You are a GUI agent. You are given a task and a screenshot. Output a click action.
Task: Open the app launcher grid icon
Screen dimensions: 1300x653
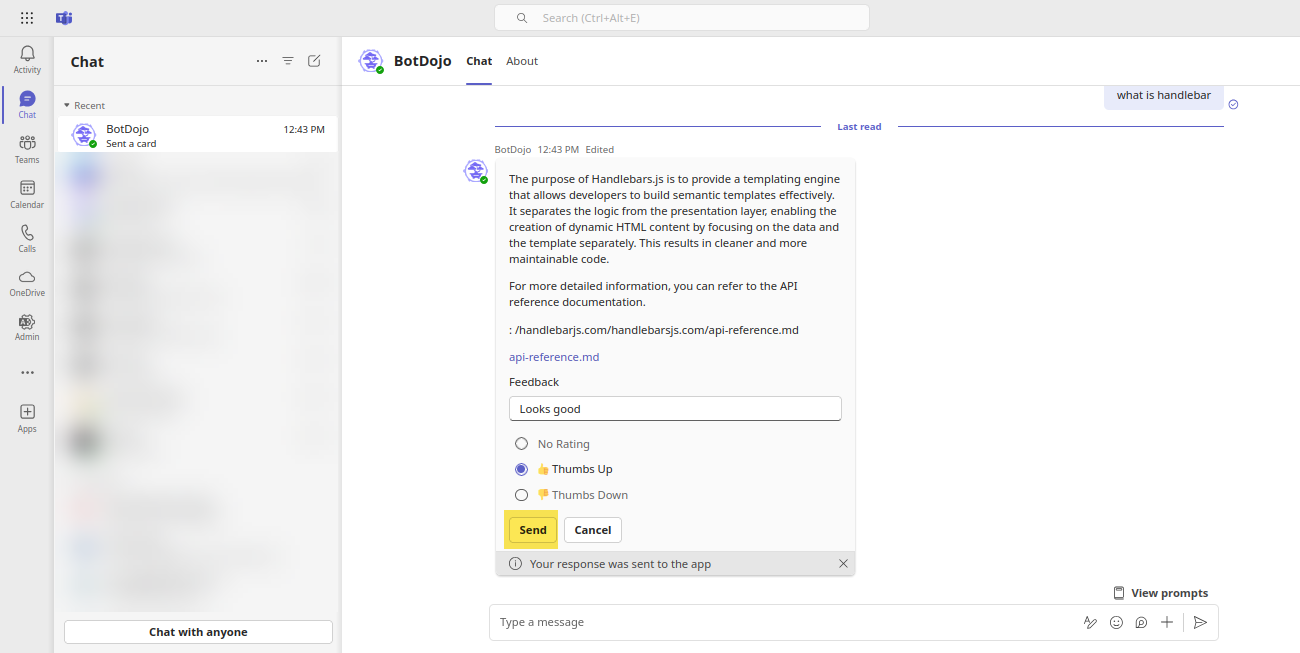pyautogui.click(x=27, y=18)
